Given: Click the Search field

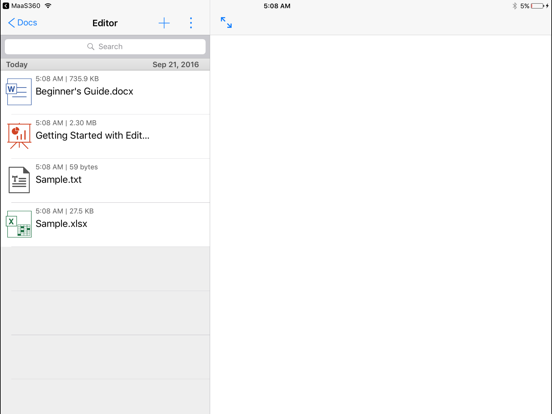Looking at the screenshot, I should click(105, 46).
